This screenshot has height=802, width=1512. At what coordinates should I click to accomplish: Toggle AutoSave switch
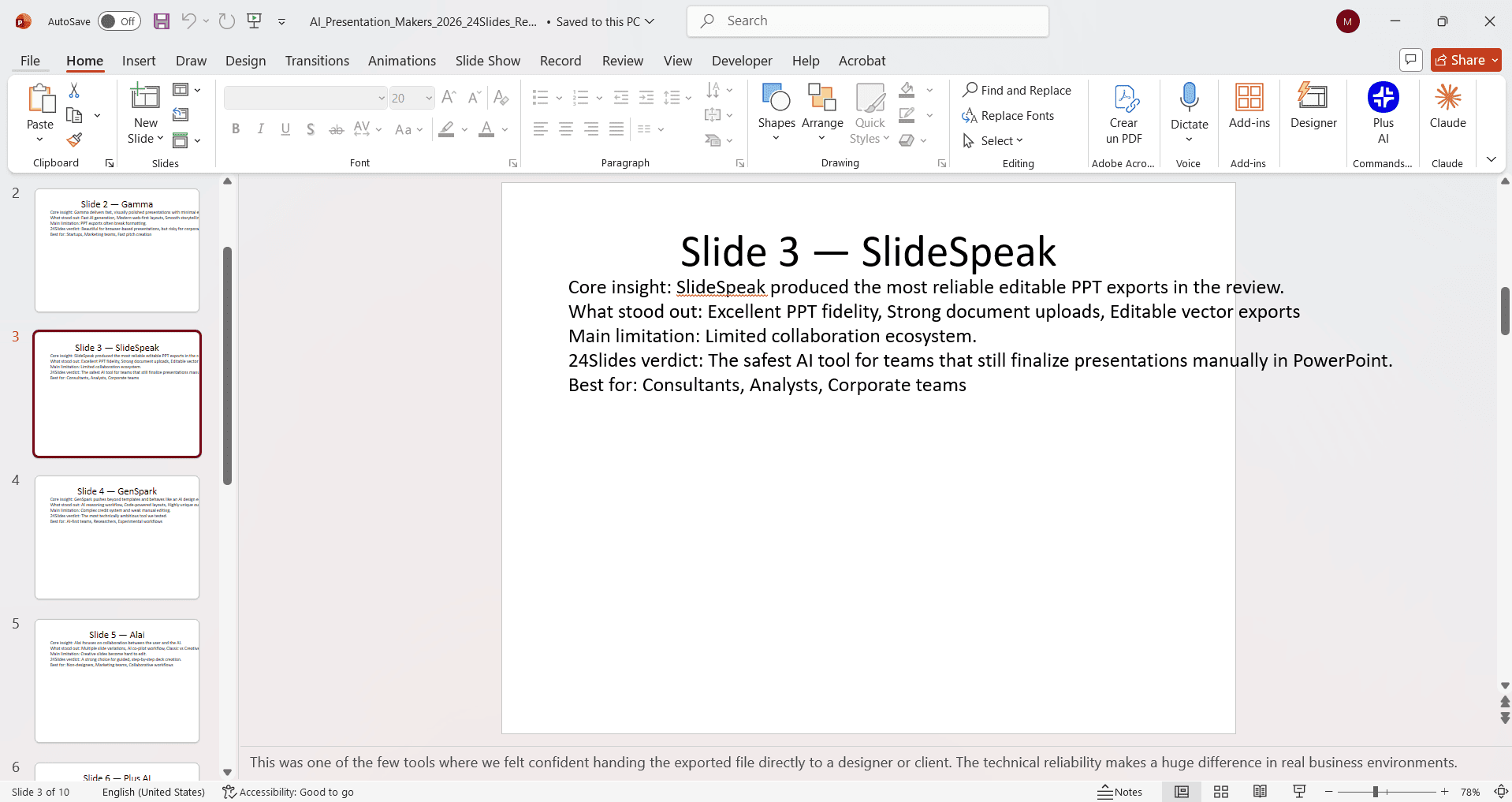pos(119,21)
